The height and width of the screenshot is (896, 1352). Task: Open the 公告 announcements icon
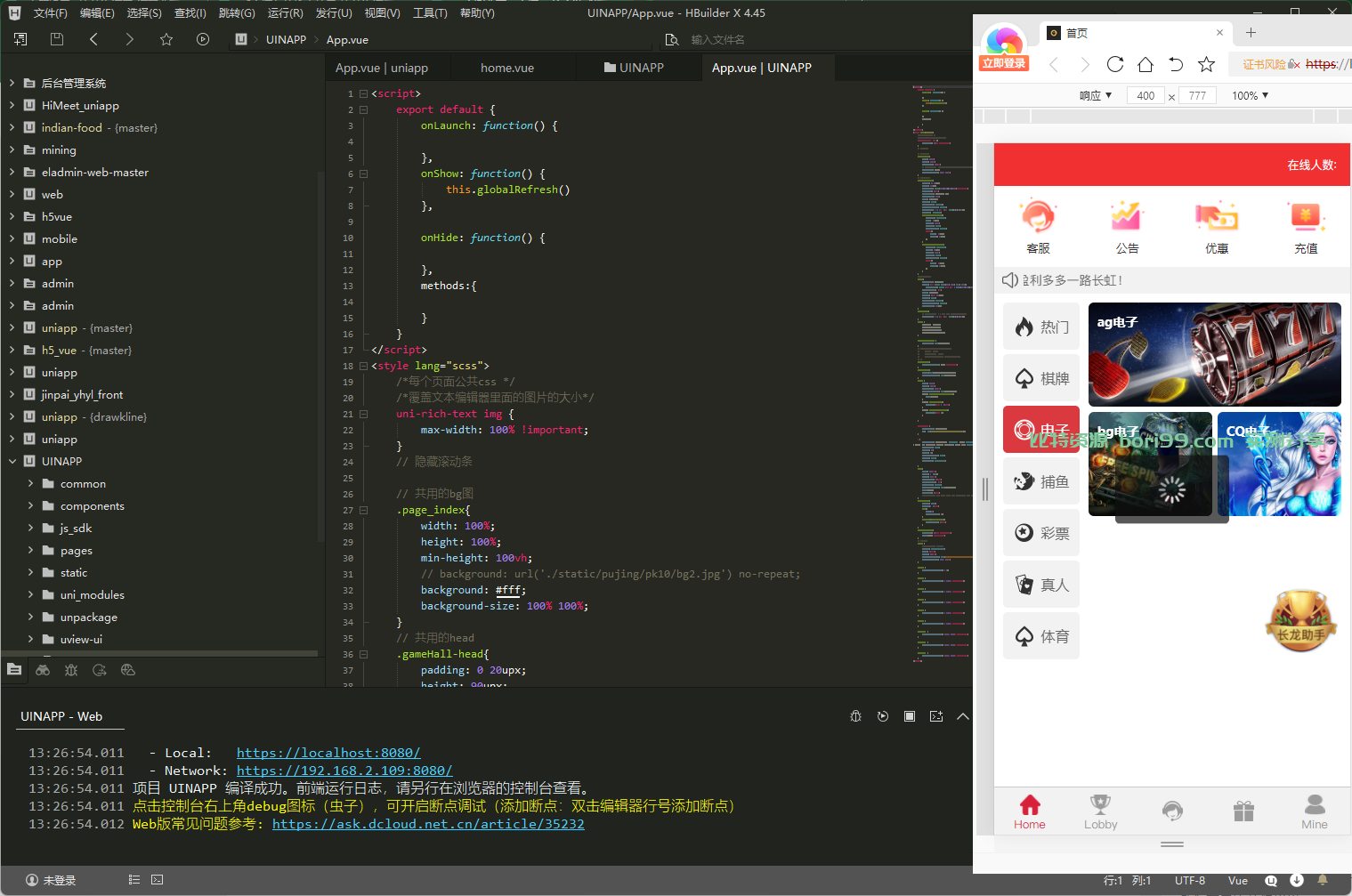point(1127,228)
